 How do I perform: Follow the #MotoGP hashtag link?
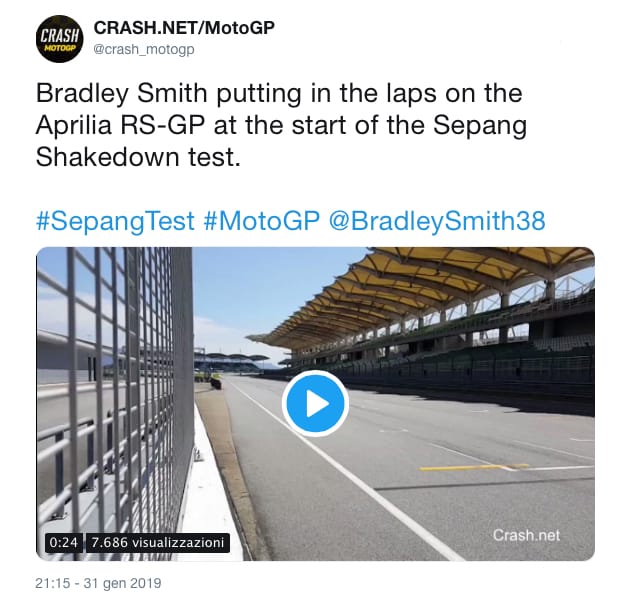coord(262,220)
